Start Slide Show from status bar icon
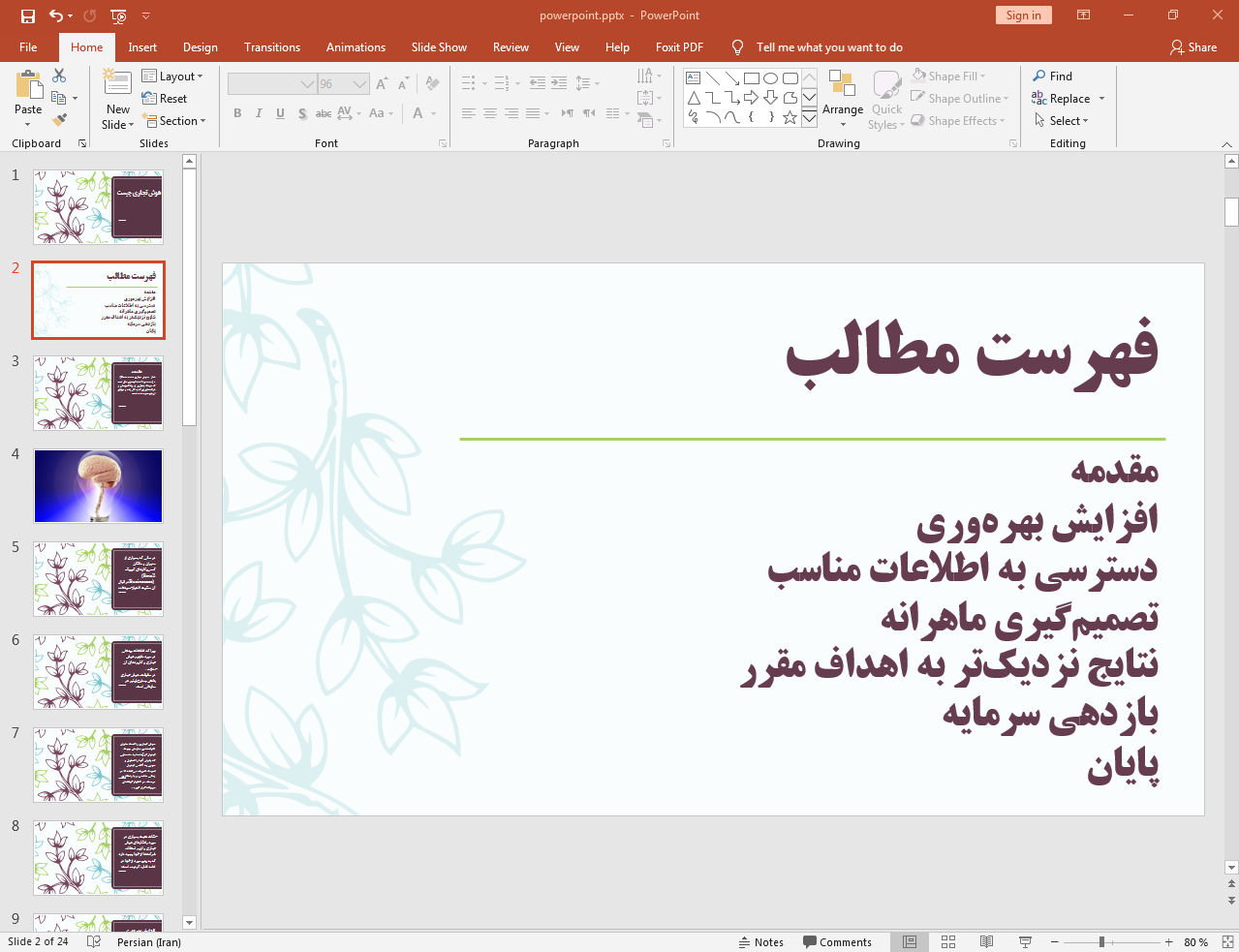The width and height of the screenshot is (1239, 952). [1025, 941]
